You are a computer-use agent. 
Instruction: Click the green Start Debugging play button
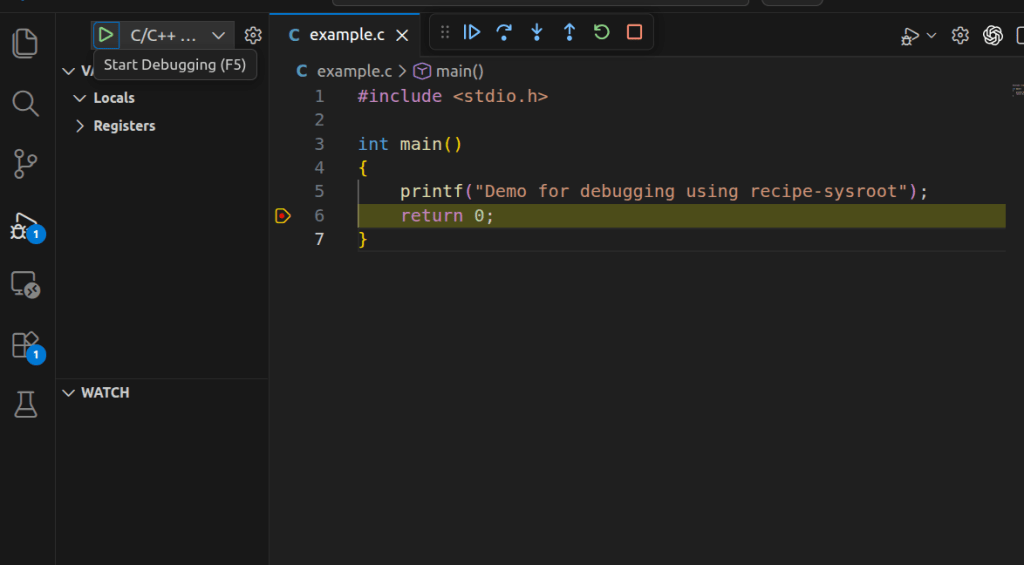106,35
